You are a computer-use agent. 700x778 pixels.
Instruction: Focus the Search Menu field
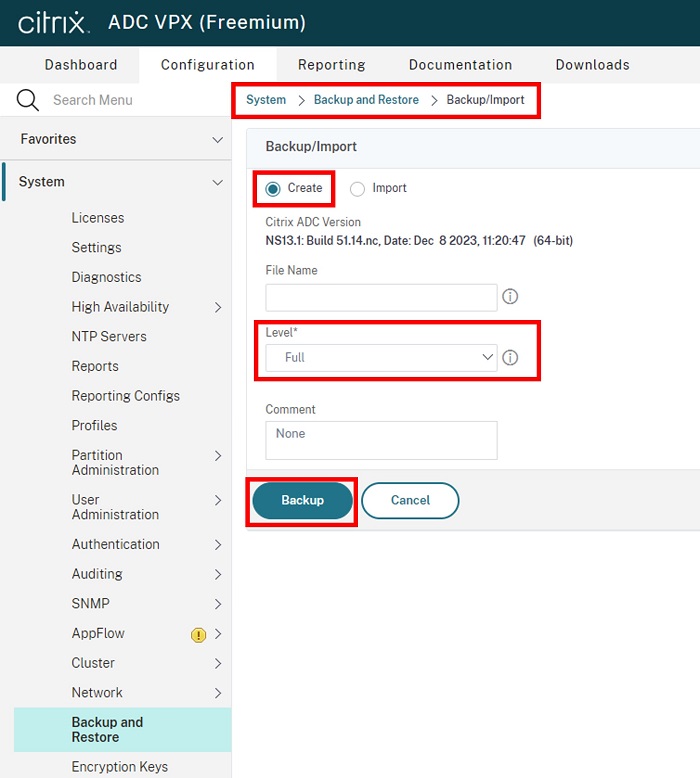coord(93,100)
